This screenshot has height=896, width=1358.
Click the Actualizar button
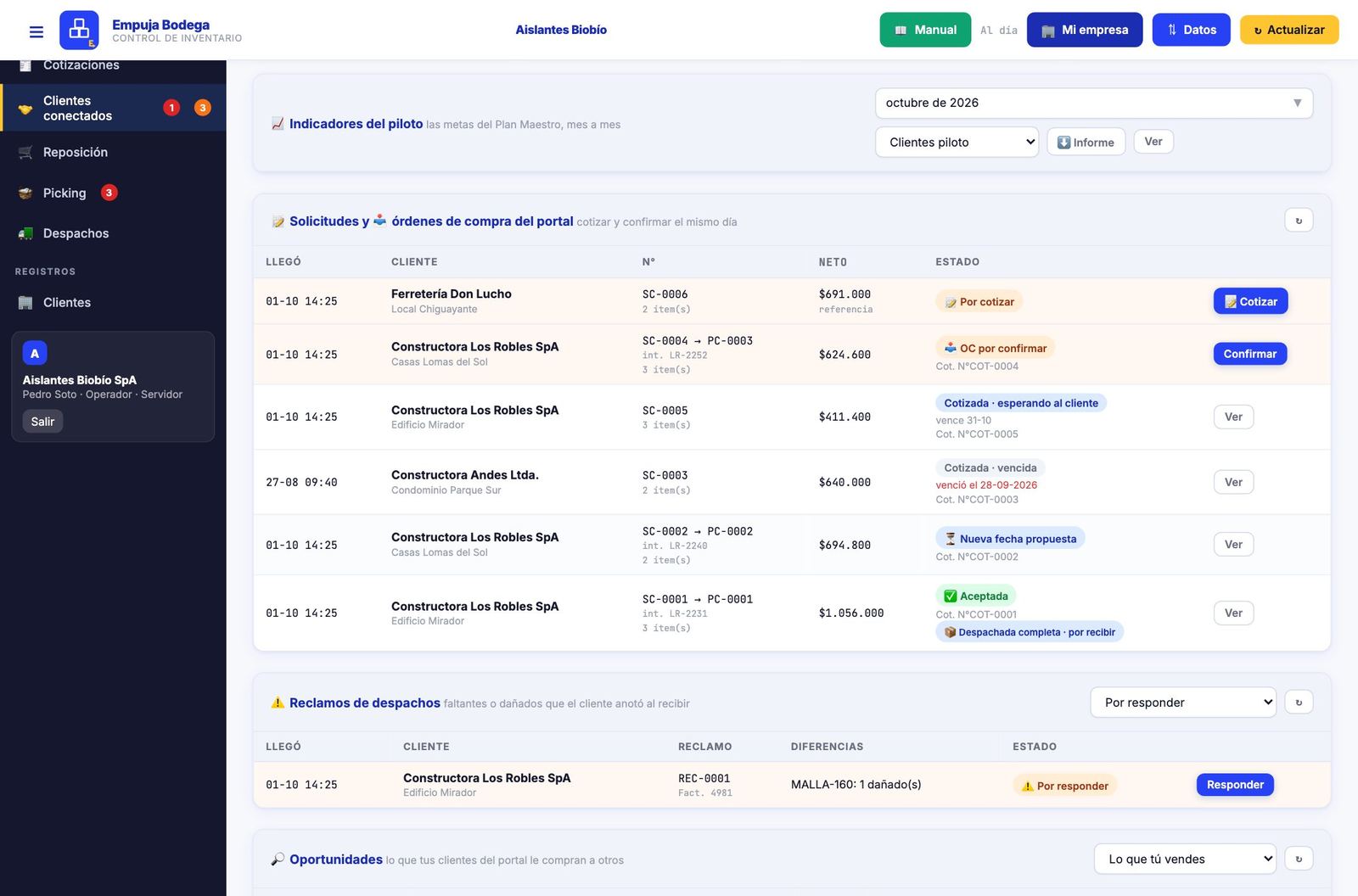(1289, 30)
